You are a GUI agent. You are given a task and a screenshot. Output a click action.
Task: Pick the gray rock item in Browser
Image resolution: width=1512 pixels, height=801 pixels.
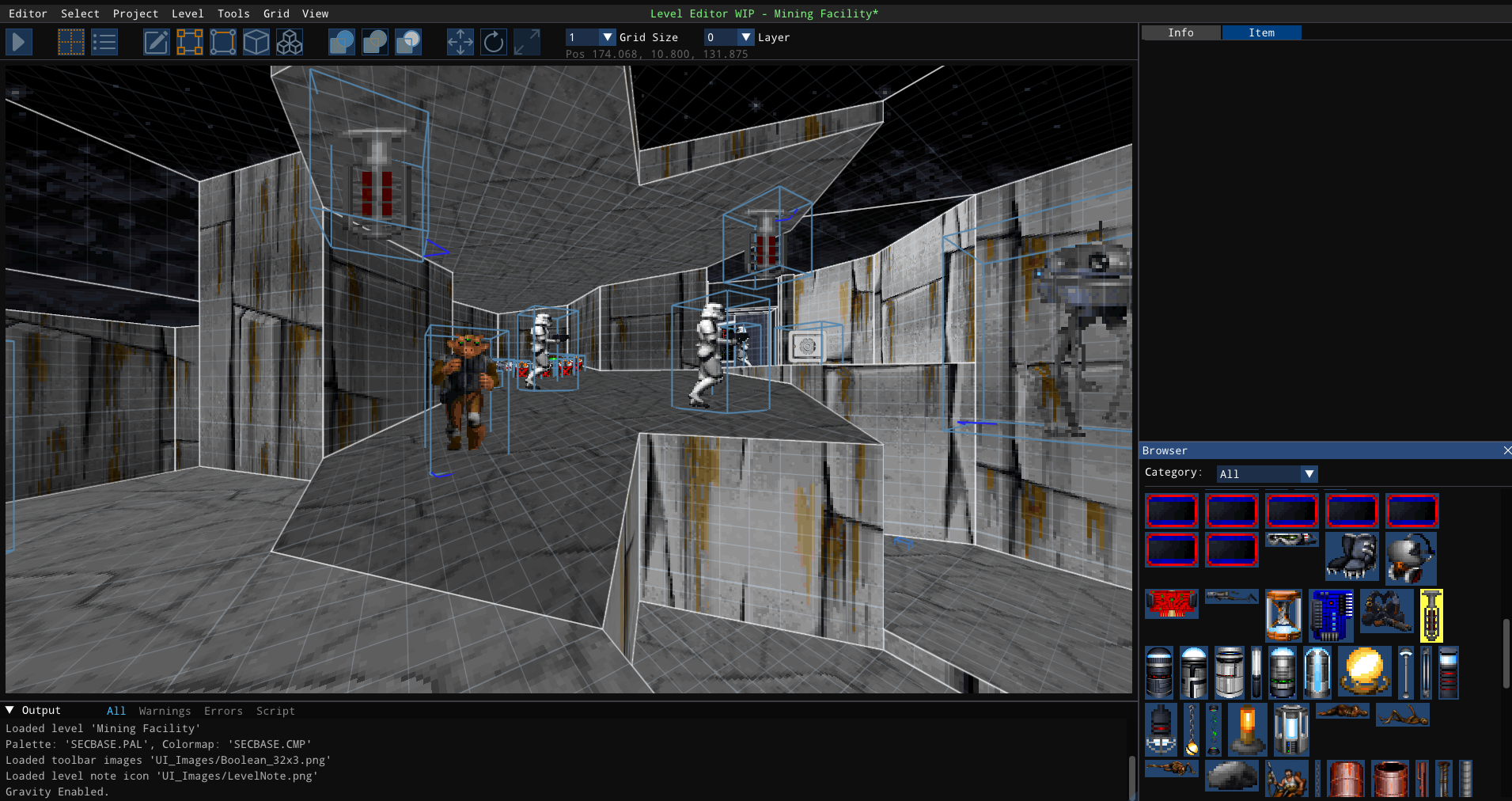click(1232, 775)
